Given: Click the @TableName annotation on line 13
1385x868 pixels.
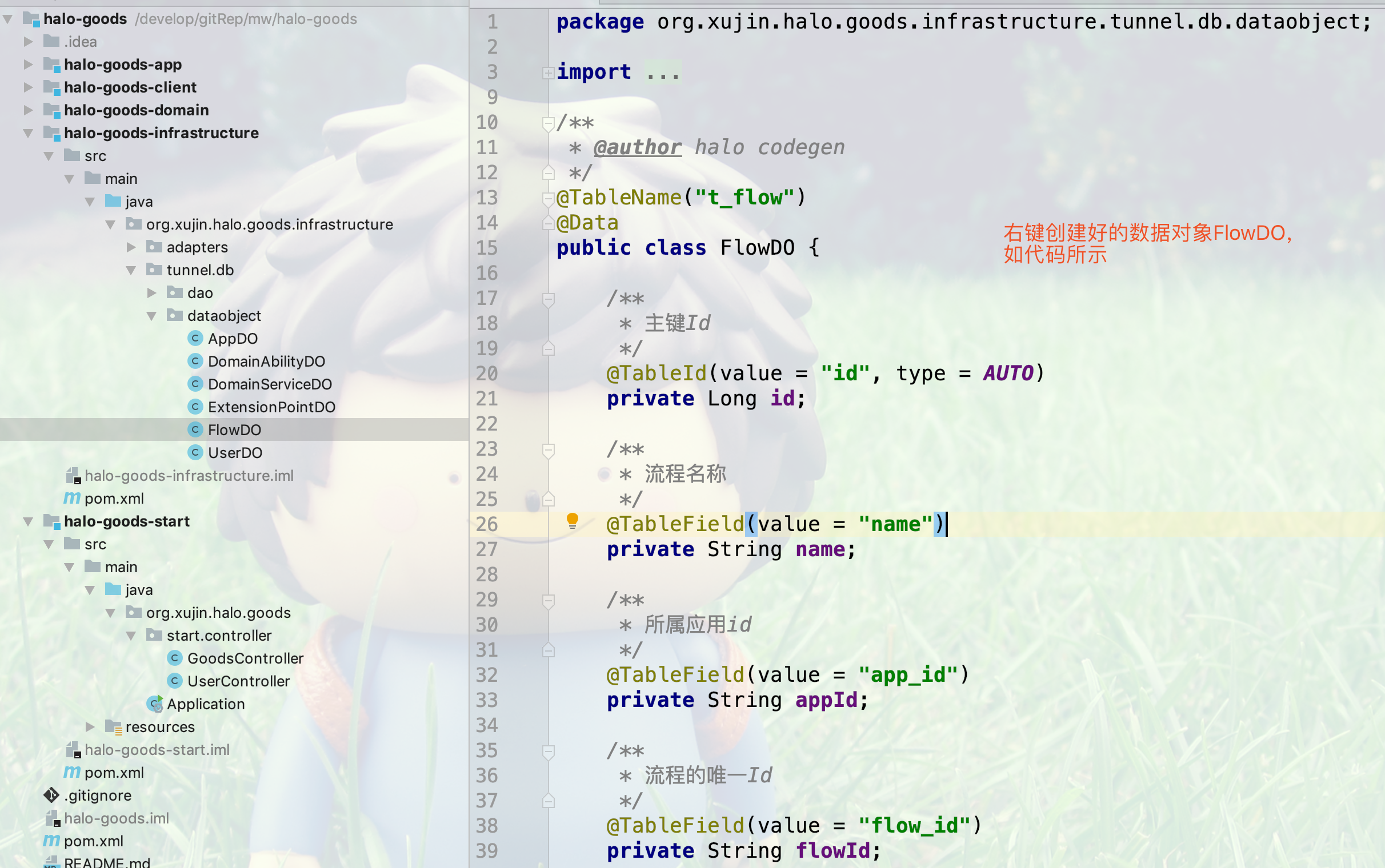Looking at the screenshot, I should pyautogui.click(x=619, y=198).
